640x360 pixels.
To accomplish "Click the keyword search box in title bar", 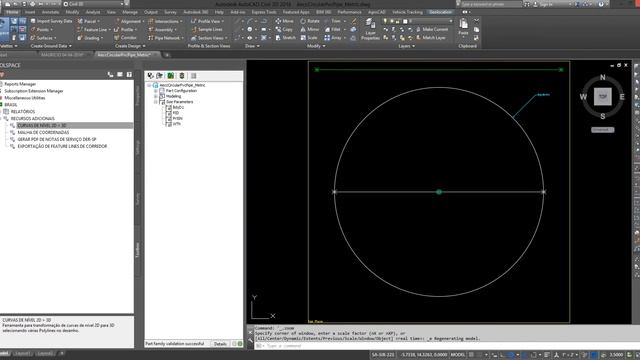I will tap(491, 4).
